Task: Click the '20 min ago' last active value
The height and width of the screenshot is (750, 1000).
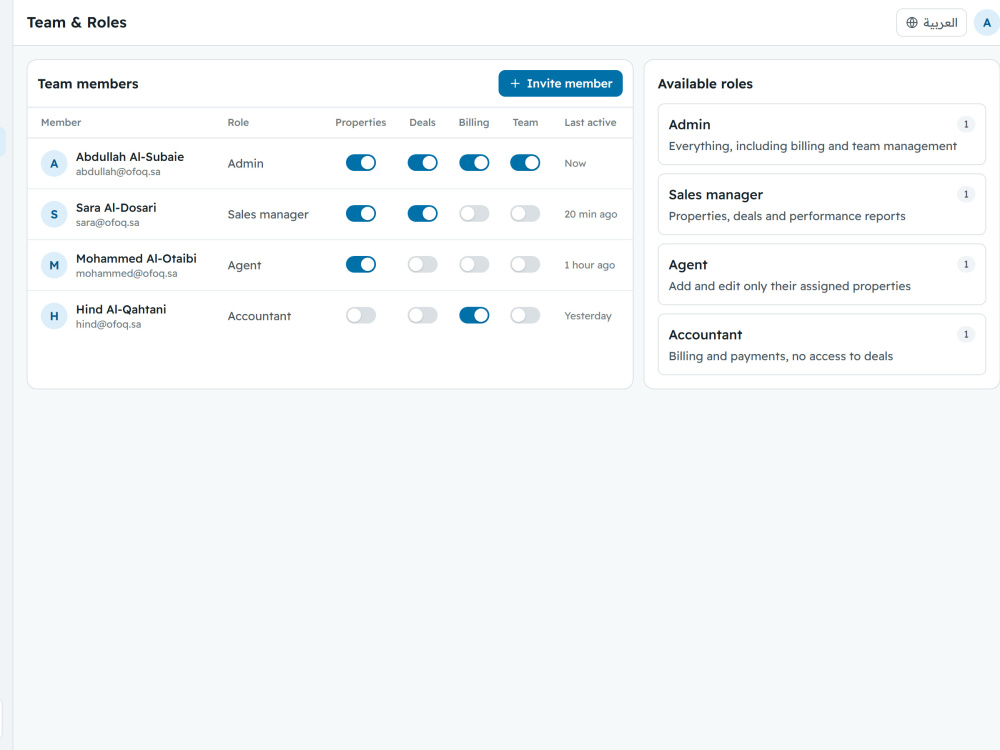Action: [591, 214]
